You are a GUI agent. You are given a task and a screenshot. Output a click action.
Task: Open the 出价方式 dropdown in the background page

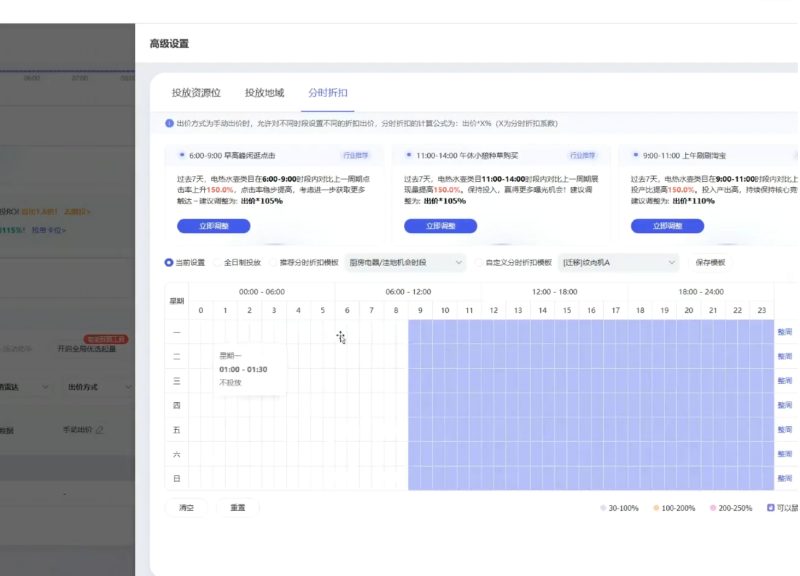[x=98, y=387]
